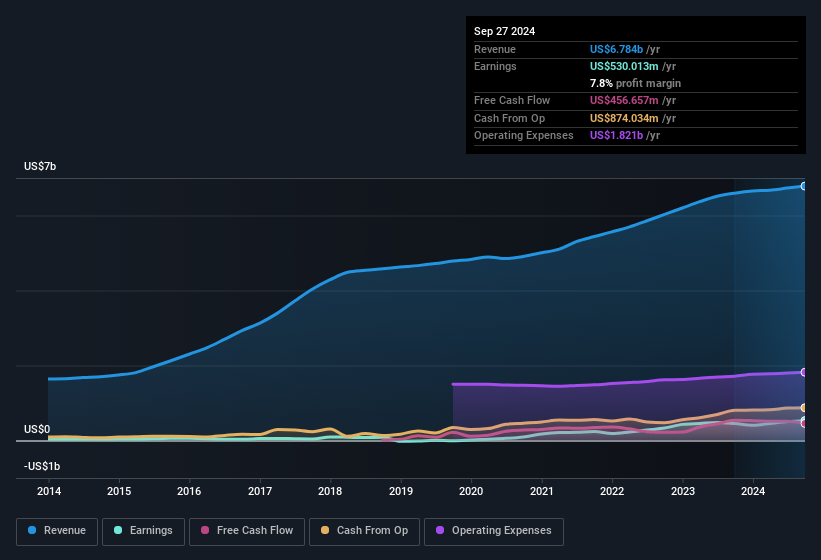The height and width of the screenshot is (560, 821).
Task: Toggle the Cash From Op legend button
Action: tap(364, 531)
